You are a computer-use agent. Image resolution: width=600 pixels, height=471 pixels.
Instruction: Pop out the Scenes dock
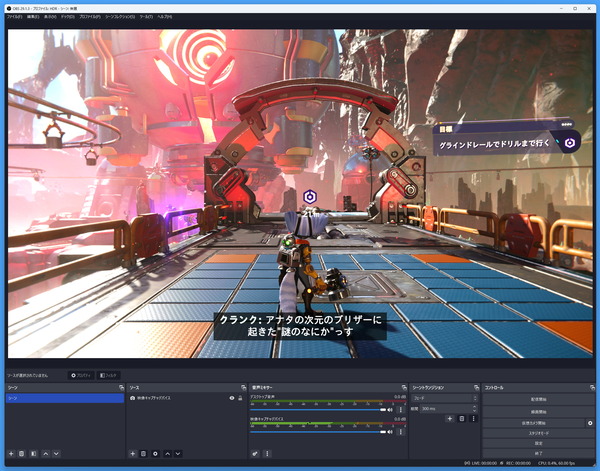pyautogui.click(x=121, y=388)
